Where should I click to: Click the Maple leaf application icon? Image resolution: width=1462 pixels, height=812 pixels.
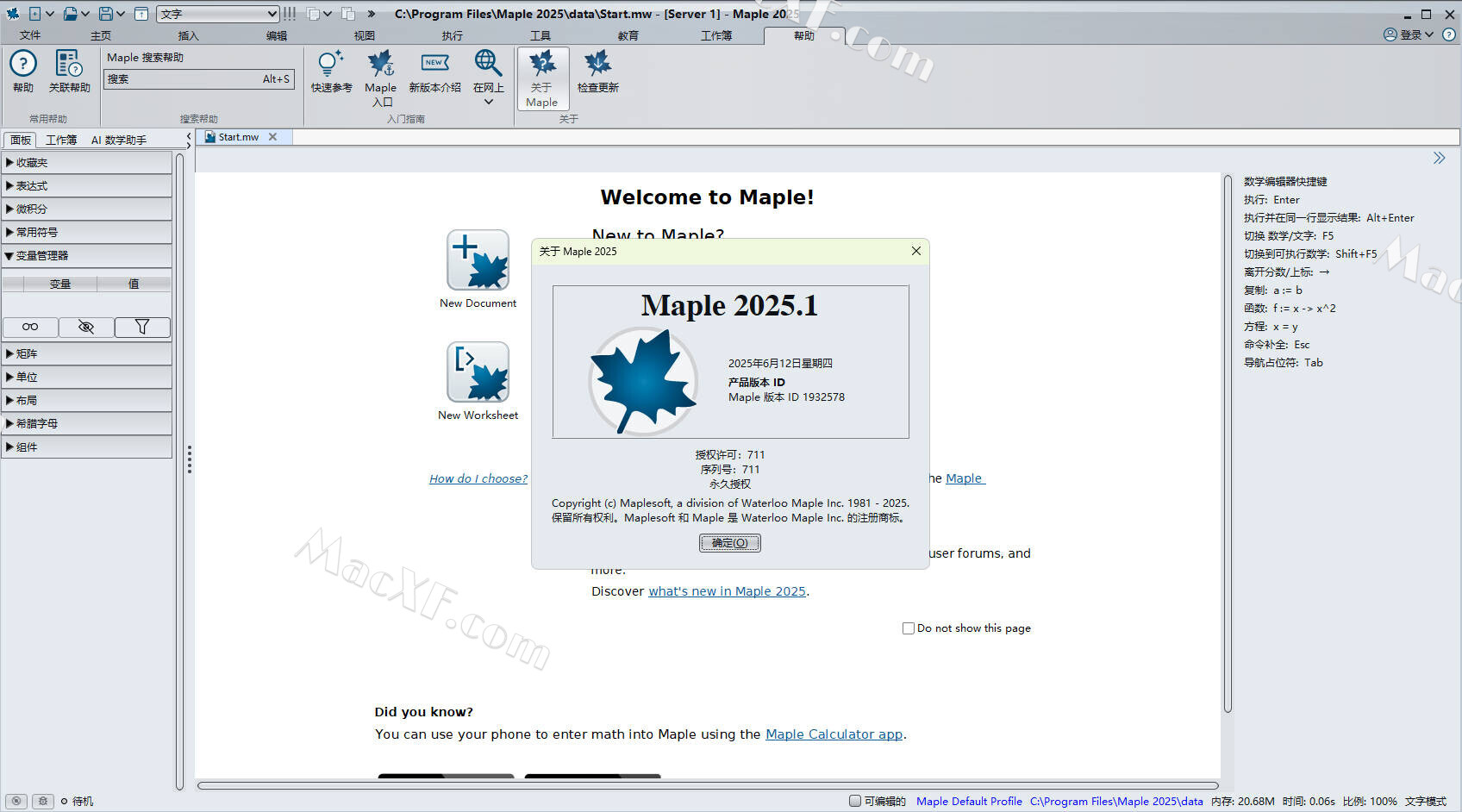click(x=12, y=14)
